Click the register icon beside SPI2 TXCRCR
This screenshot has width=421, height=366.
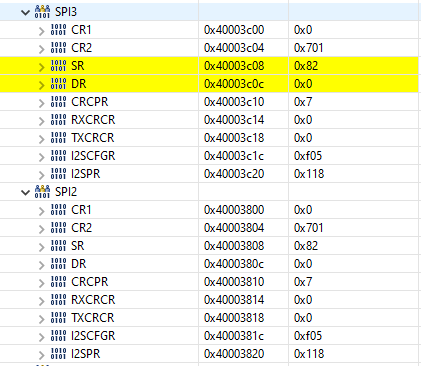click(x=58, y=318)
